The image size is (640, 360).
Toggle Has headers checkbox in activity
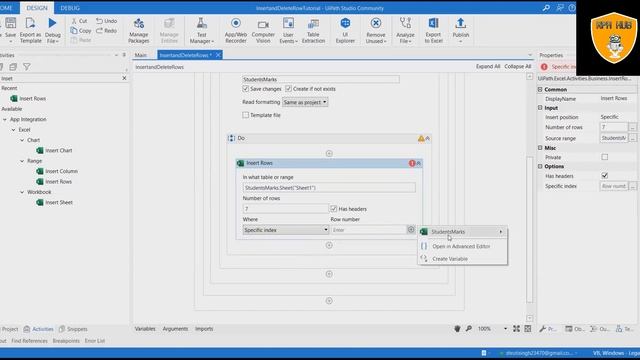[333, 209]
